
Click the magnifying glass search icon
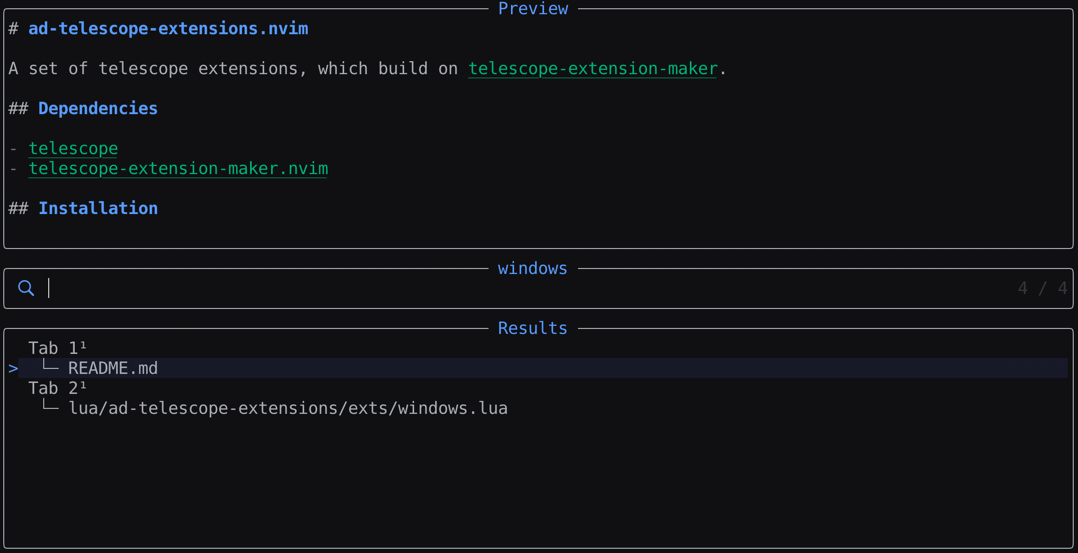(x=26, y=288)
